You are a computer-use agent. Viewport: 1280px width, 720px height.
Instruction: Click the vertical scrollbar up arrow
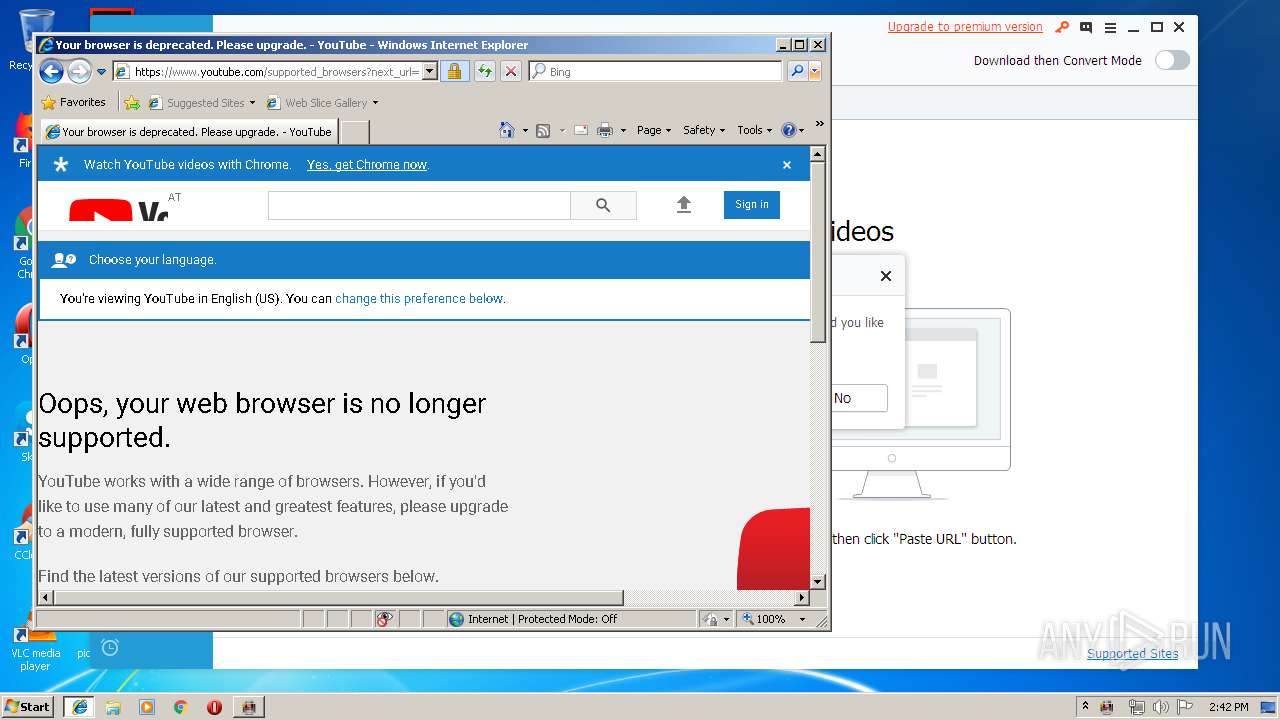pyautogui.click(x=818, y=154)
